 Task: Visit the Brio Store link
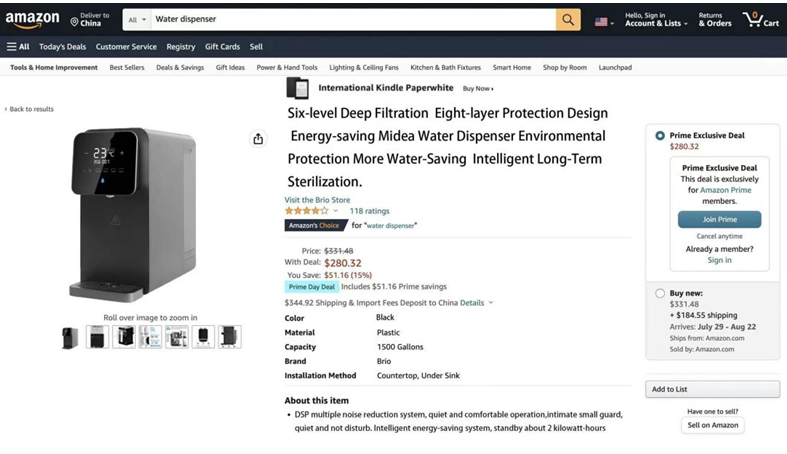click(317, 200)
